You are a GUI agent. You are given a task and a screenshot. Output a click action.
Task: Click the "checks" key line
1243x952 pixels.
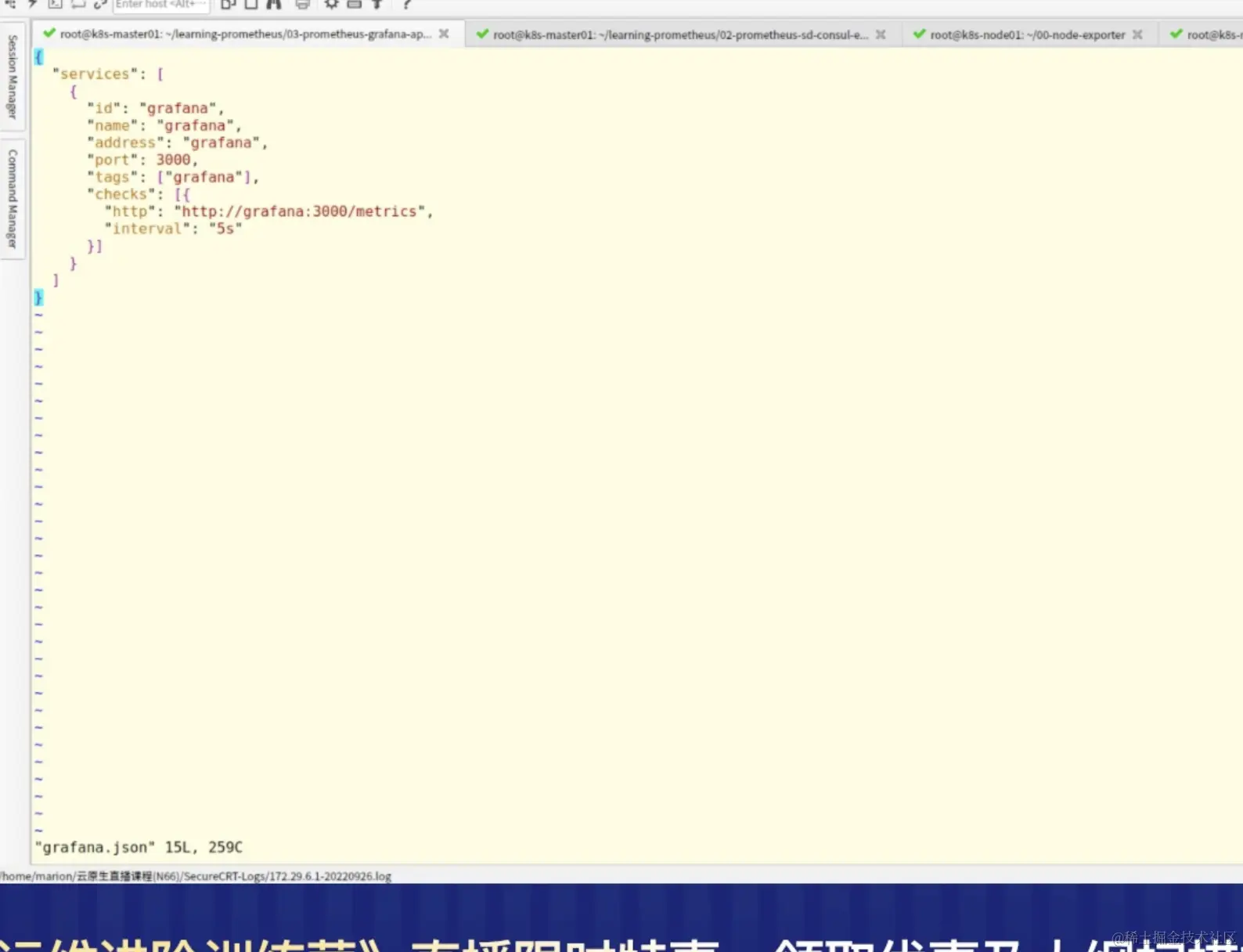[139, 194]
